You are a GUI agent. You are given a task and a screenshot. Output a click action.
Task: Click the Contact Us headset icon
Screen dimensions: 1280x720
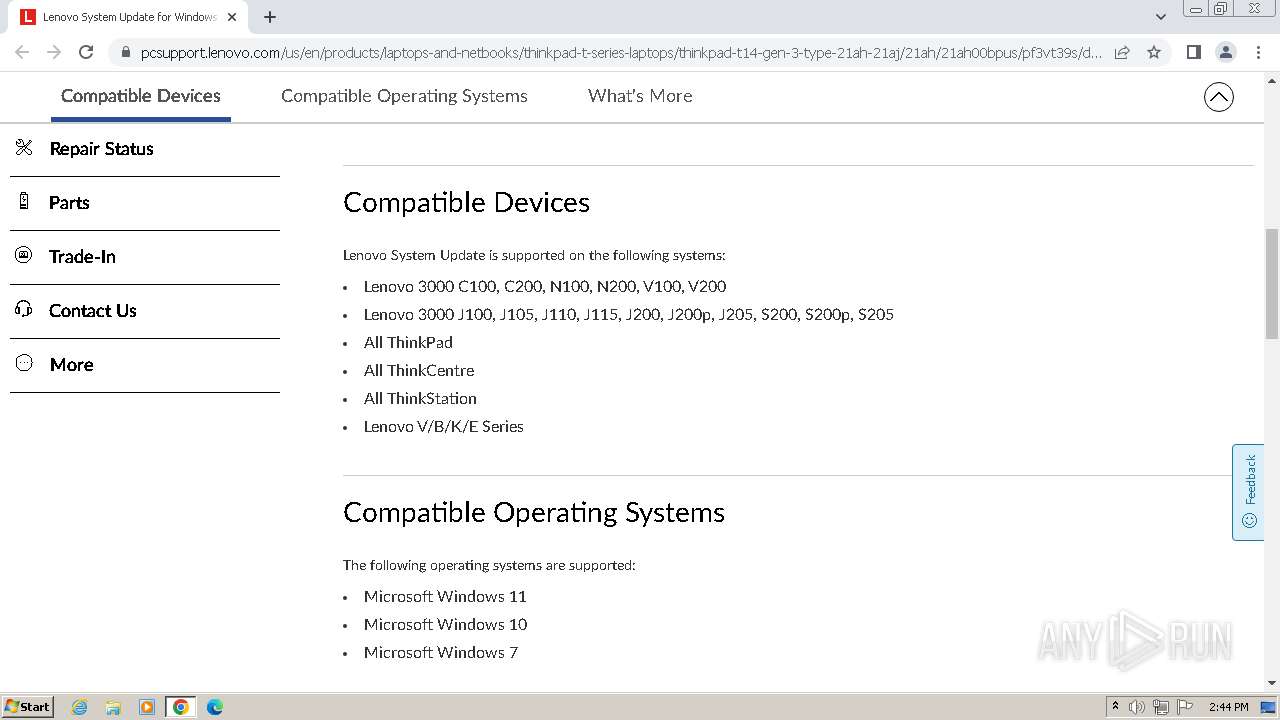click(24, 309)
